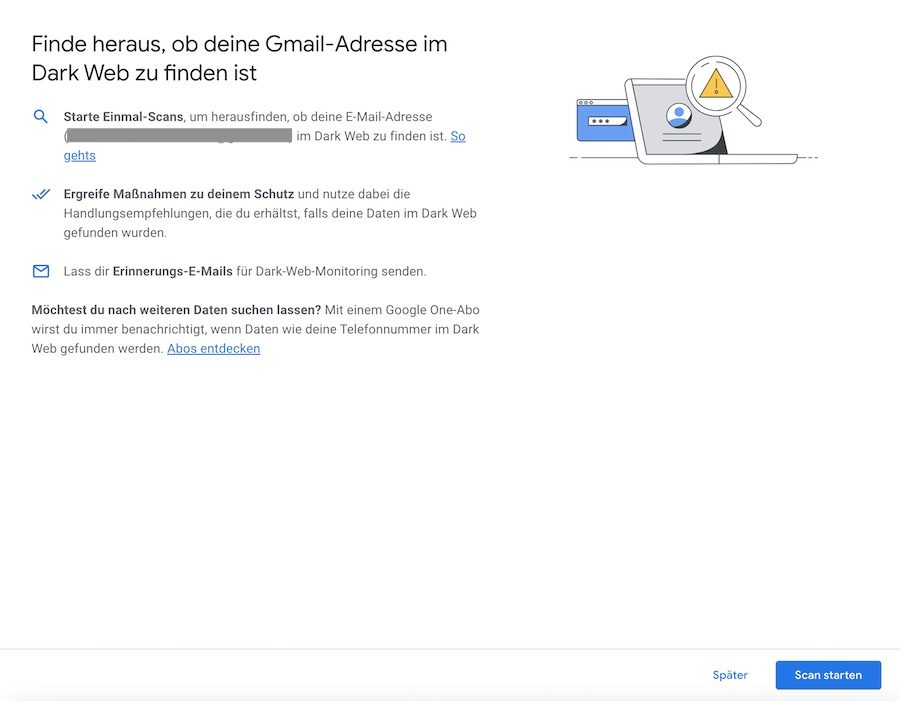Click the double checkmark icon
The height and width of the screenshot is (701, 900).
(x=41, y=194)
